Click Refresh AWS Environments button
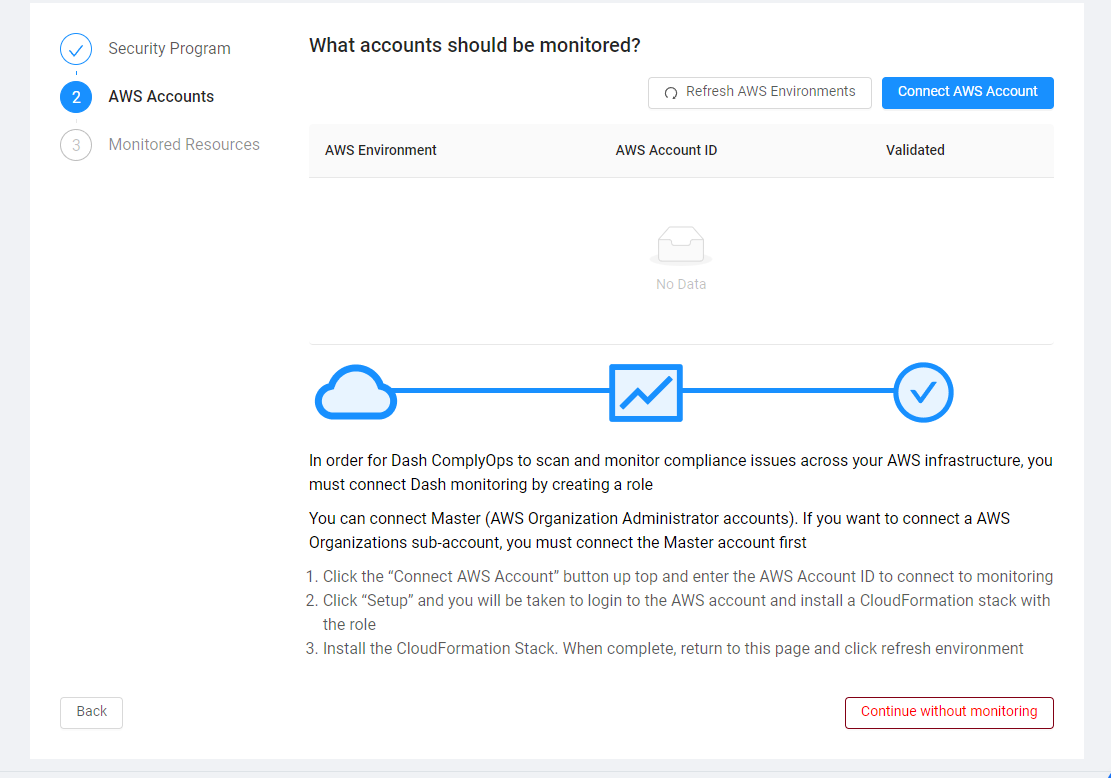This screenshot has width=1111, height=778. tap(760, 92)
